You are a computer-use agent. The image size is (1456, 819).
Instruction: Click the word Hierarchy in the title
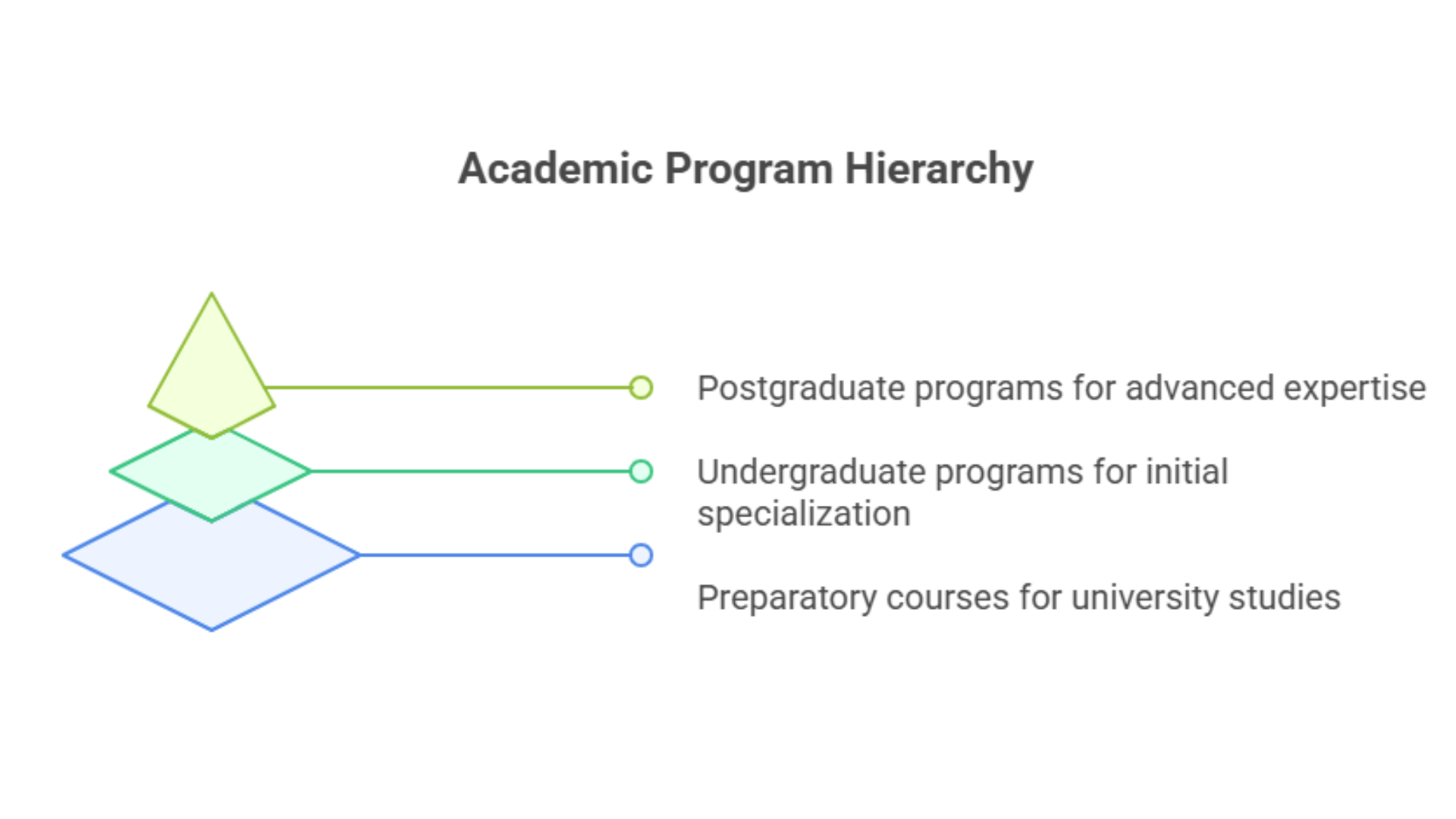tap(939, 169)
